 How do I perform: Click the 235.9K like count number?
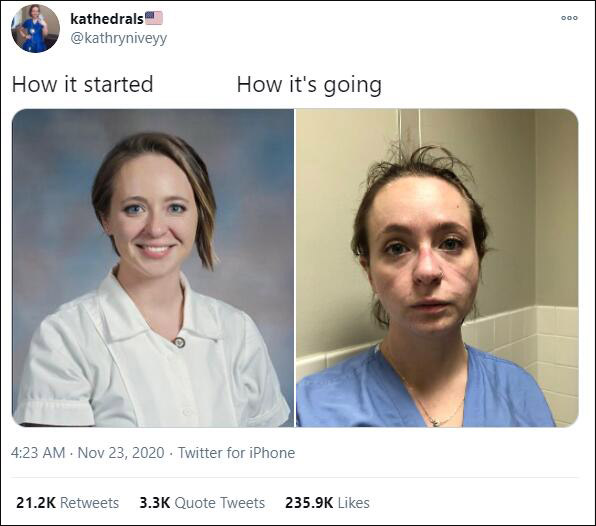(309, 503)
